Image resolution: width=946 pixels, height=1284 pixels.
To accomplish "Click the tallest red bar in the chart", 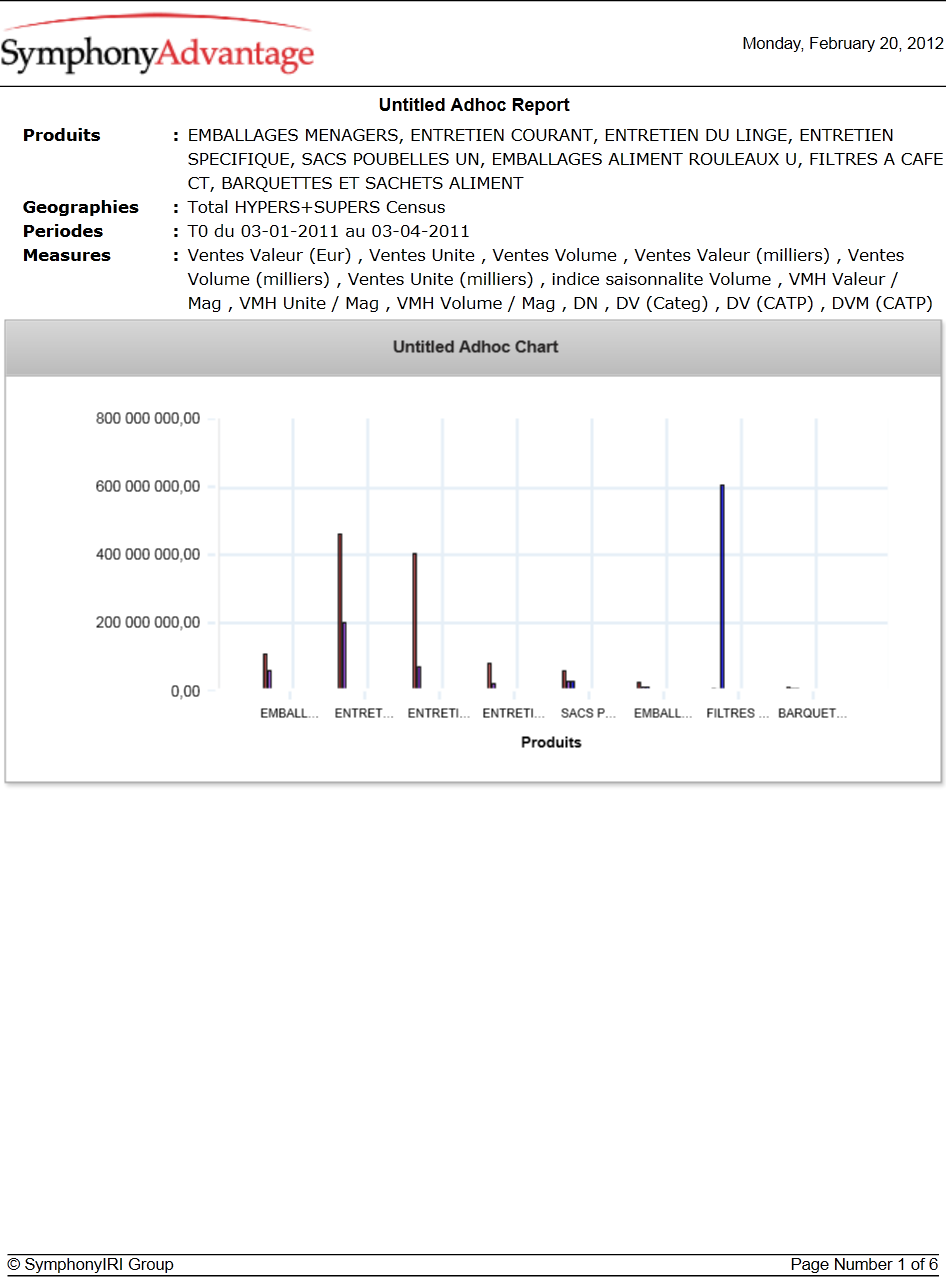I will click(x=340, y=611).
